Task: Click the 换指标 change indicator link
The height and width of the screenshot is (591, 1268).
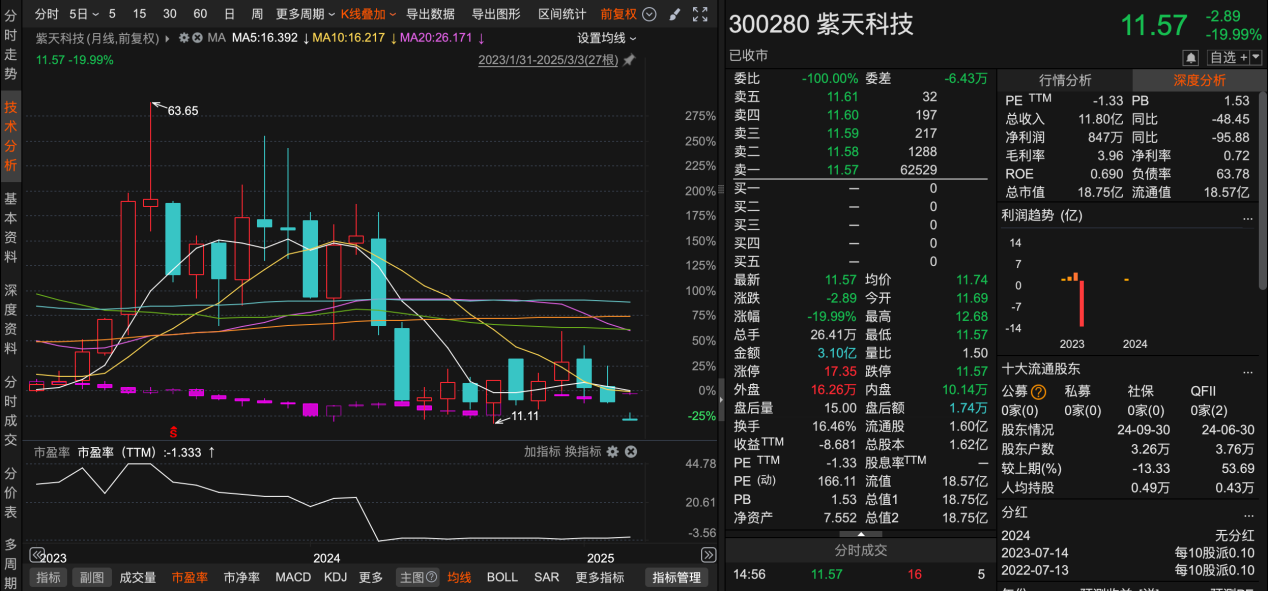Action: [x=583, y=452]
